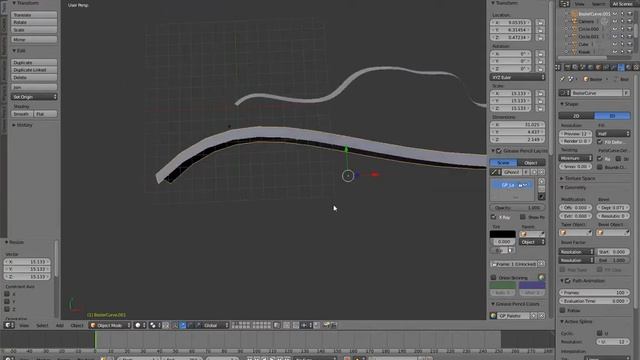
Task: Select the translate manipulator arrow icon
Action: (183, 325)
